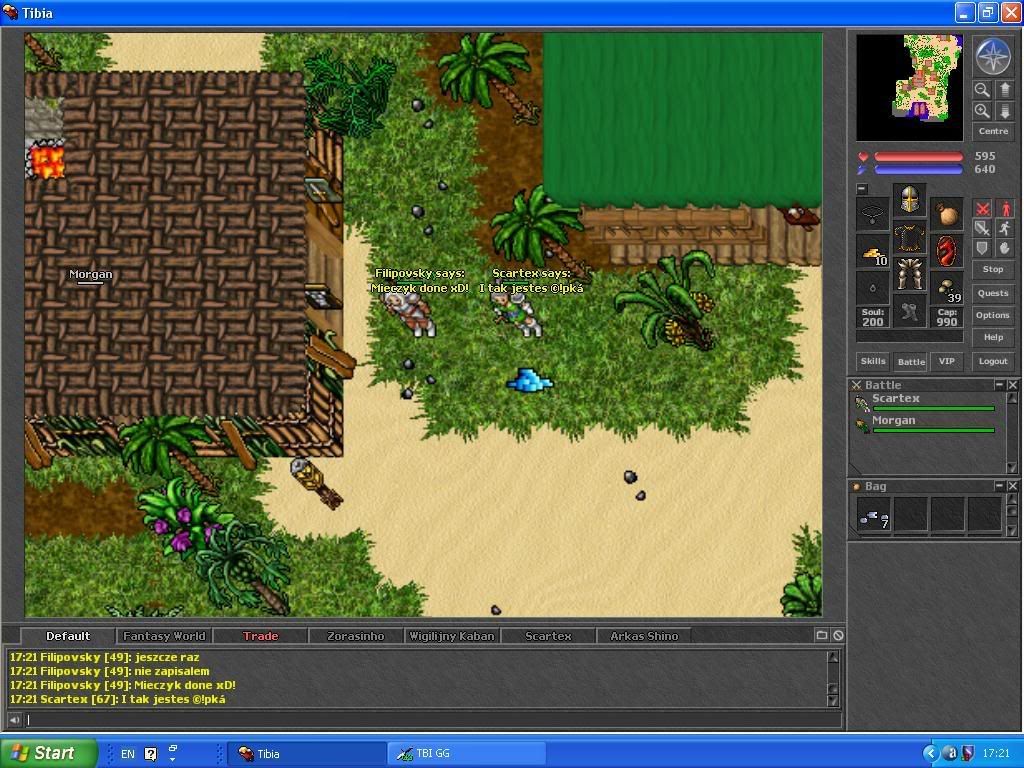1024x768 pixels.
Task: Set chase-opponent mode
Action: [x=1005, y=228]
